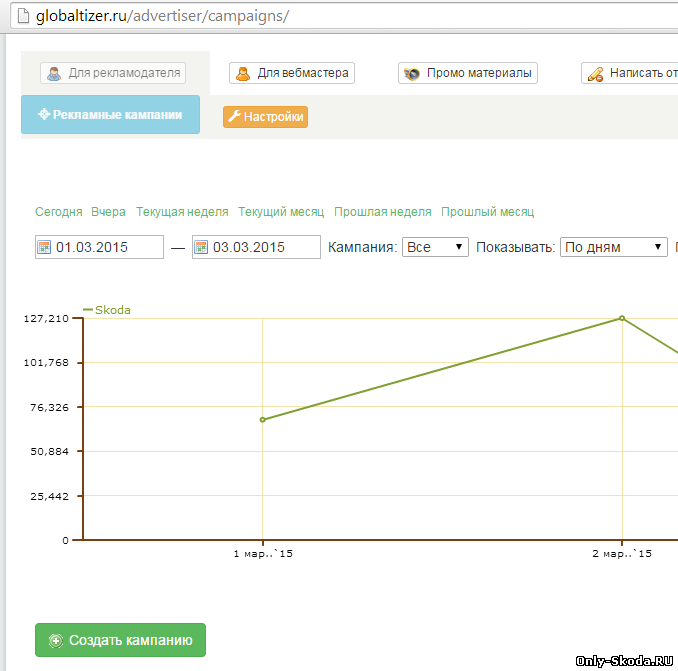This screenshot has width=678, height=671.
Task: Click the x-axis label 2 мар..`15
Action: coord(622,554)
